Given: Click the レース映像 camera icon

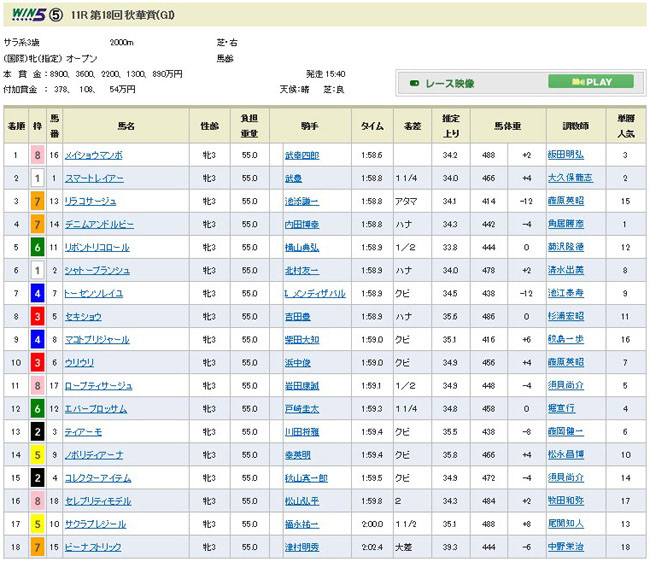Looking at the screenshot, I should pyautogui.click(x=413, y=83).
